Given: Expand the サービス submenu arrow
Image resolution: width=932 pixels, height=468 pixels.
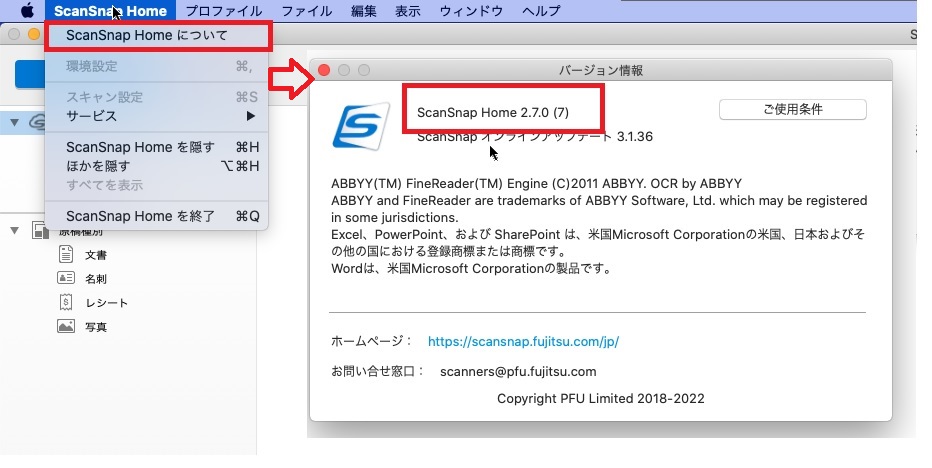Looking at the screenshot, I should [251, 116].
